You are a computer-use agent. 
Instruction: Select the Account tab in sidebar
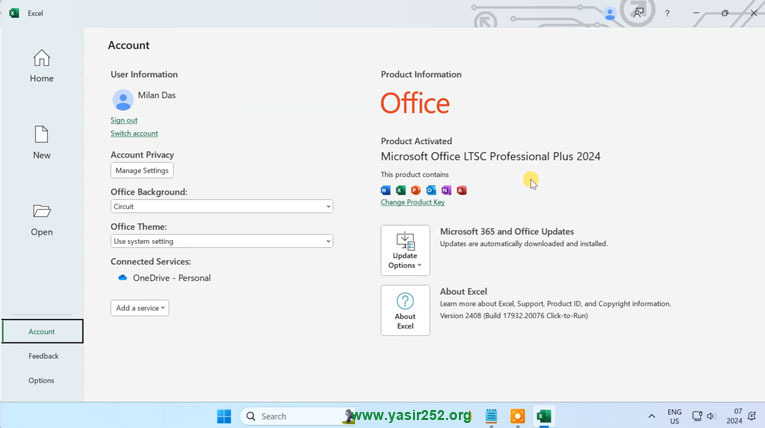[x=42, y=331]
